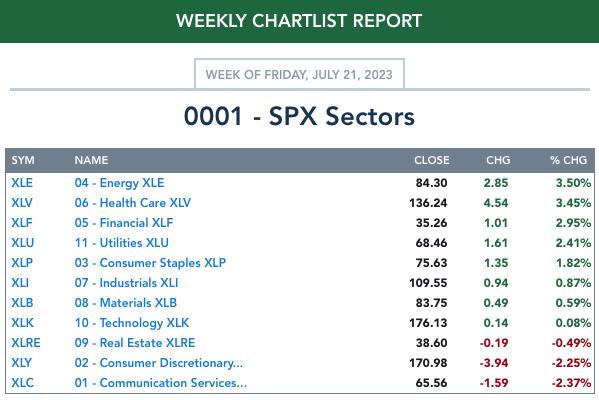Click the XLY ticker symbol

point(21,363)
